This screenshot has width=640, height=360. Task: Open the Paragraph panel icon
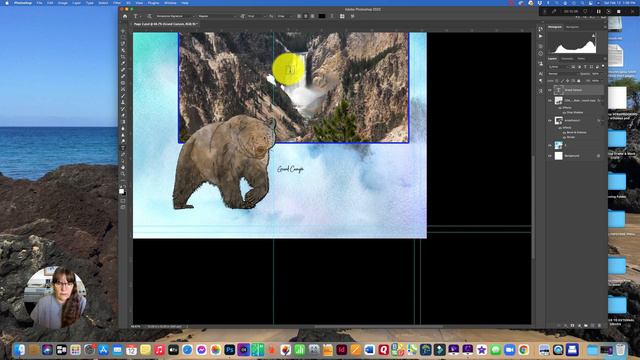click(x=540, y=81)
